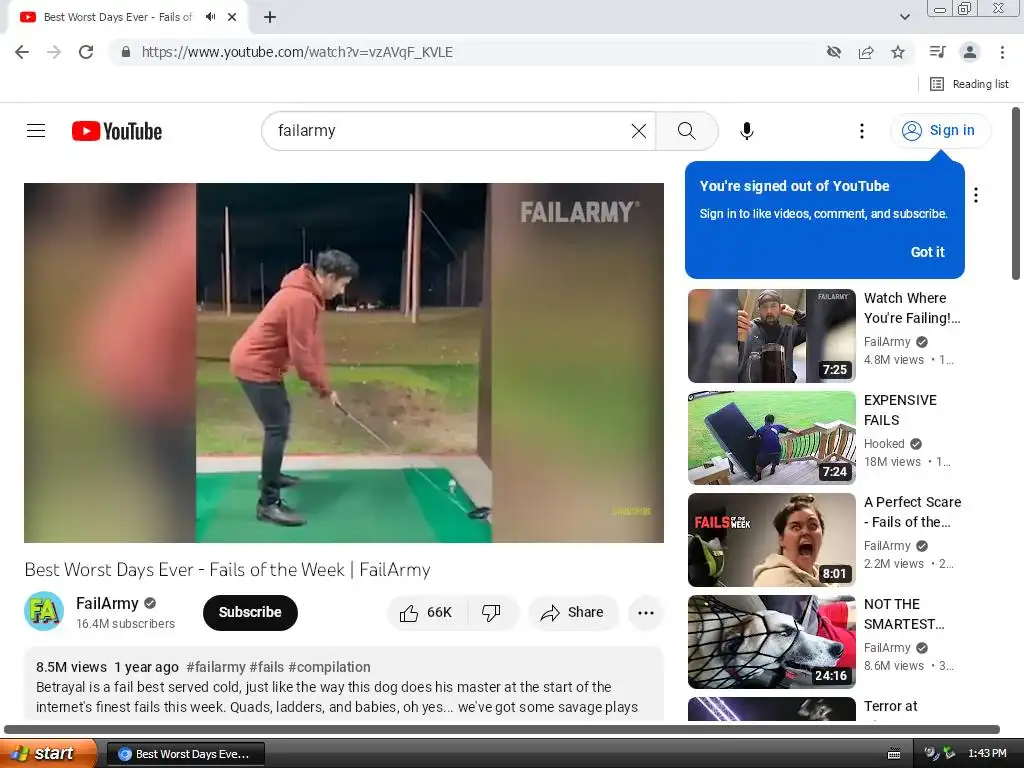Click crossed-eye icon in address bar
This screenshot has width=1024, height=768.
click(833, 52)
